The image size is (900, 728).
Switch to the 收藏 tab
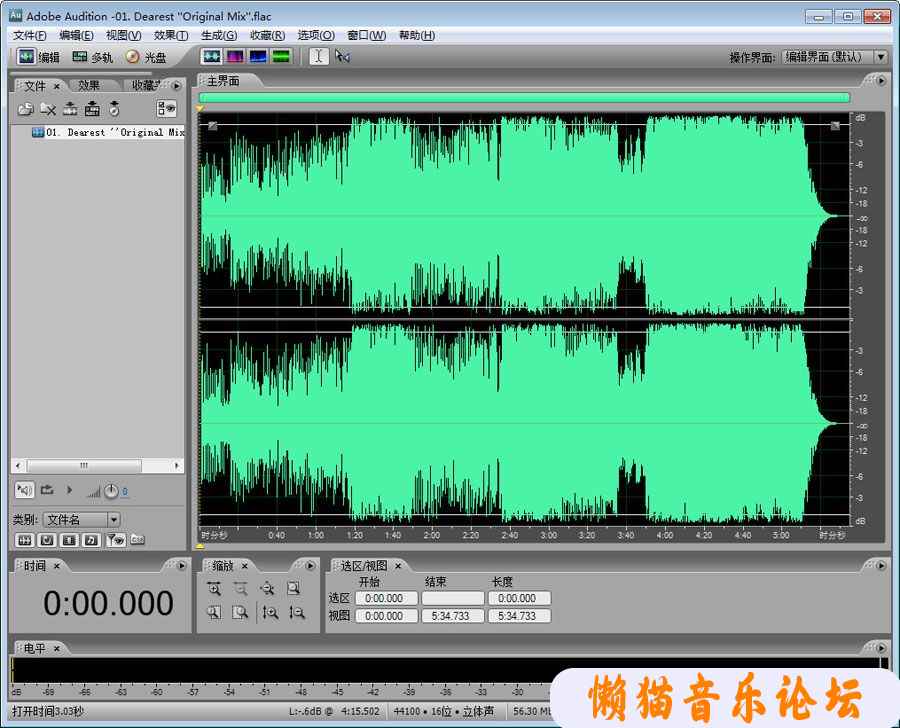(145, 86)
